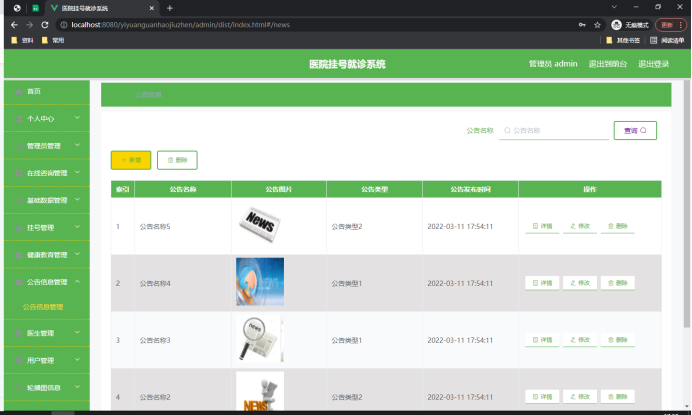Image resolution: width=692 pixels, height=415 pixels.
Task: Click the blue globe image of 公告名称4
Action: coord(260,282)
